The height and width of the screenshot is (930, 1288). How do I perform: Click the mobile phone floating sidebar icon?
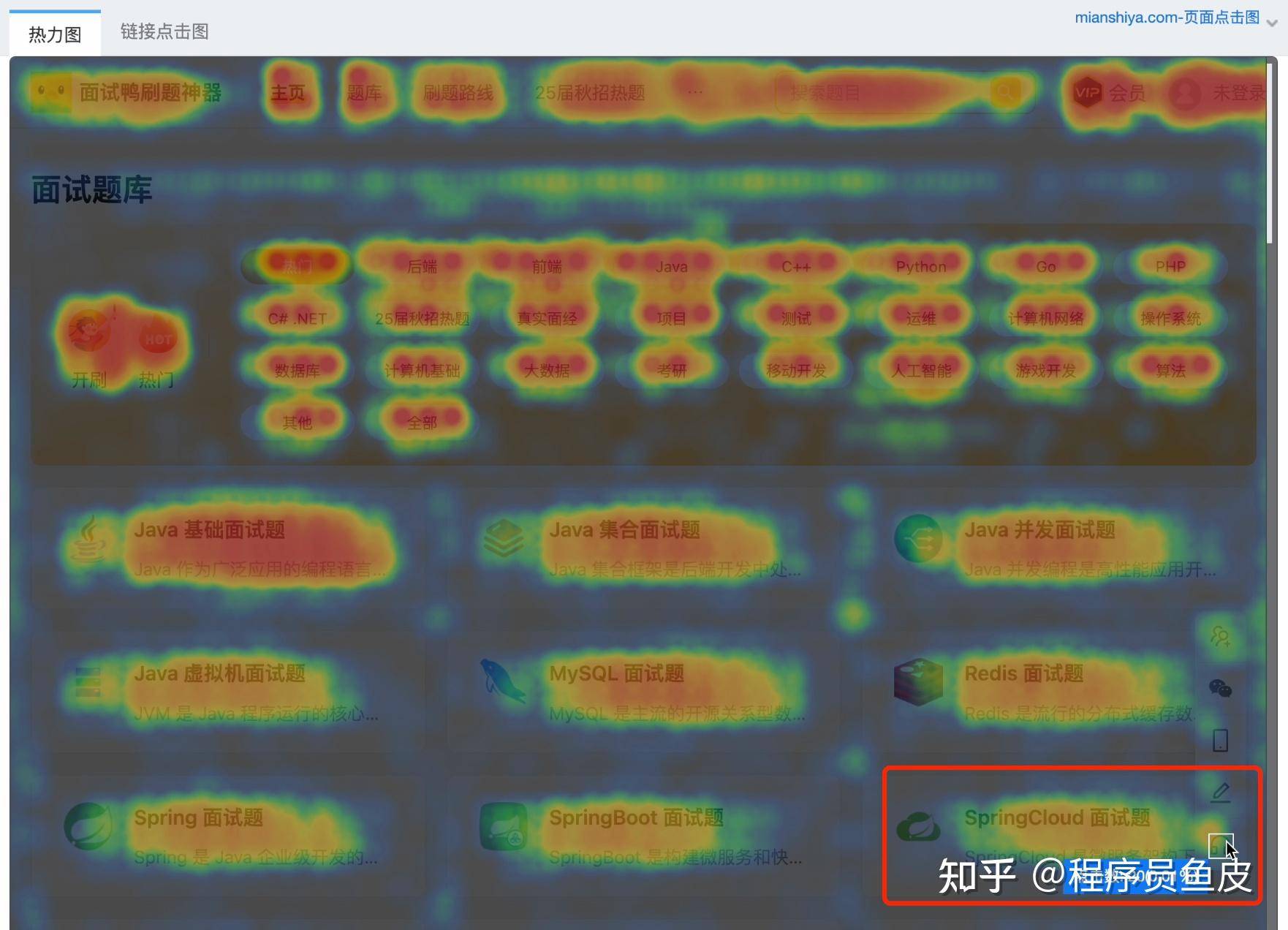1221,740
